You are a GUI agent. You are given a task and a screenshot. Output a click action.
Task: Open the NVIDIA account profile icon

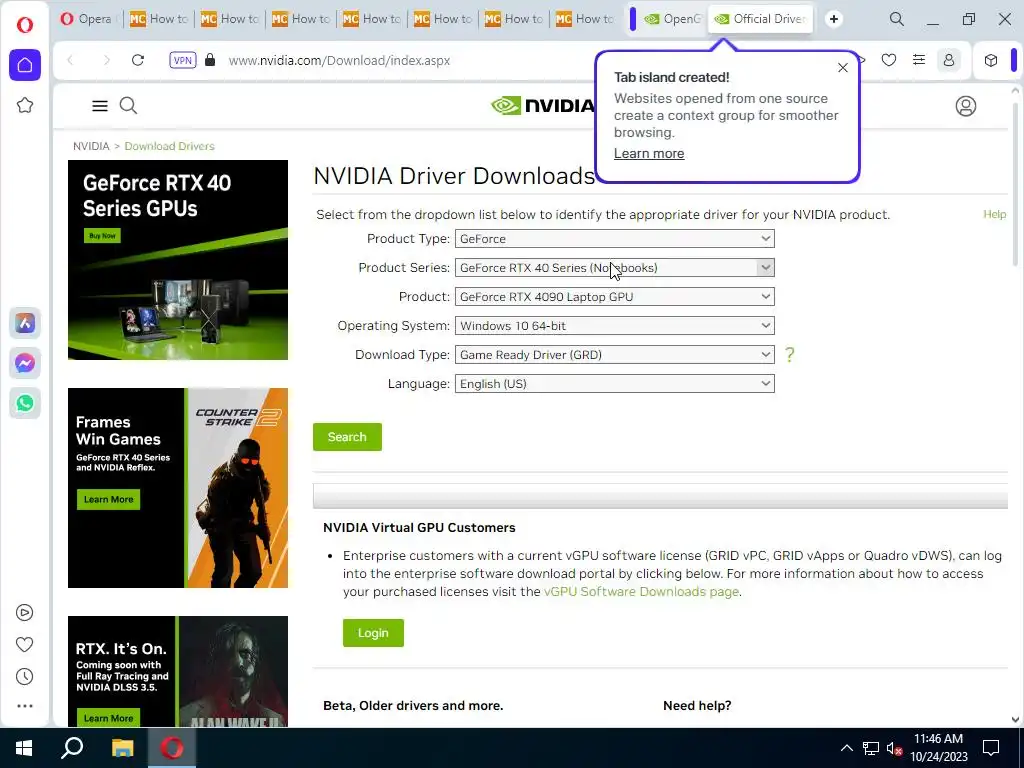pos(966,106)
